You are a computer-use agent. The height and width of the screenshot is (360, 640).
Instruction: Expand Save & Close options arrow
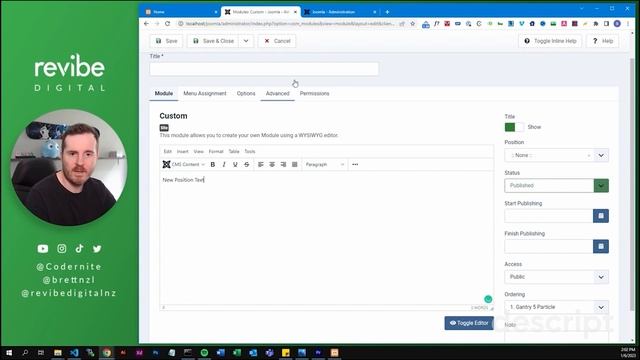[x=246, y=41]
